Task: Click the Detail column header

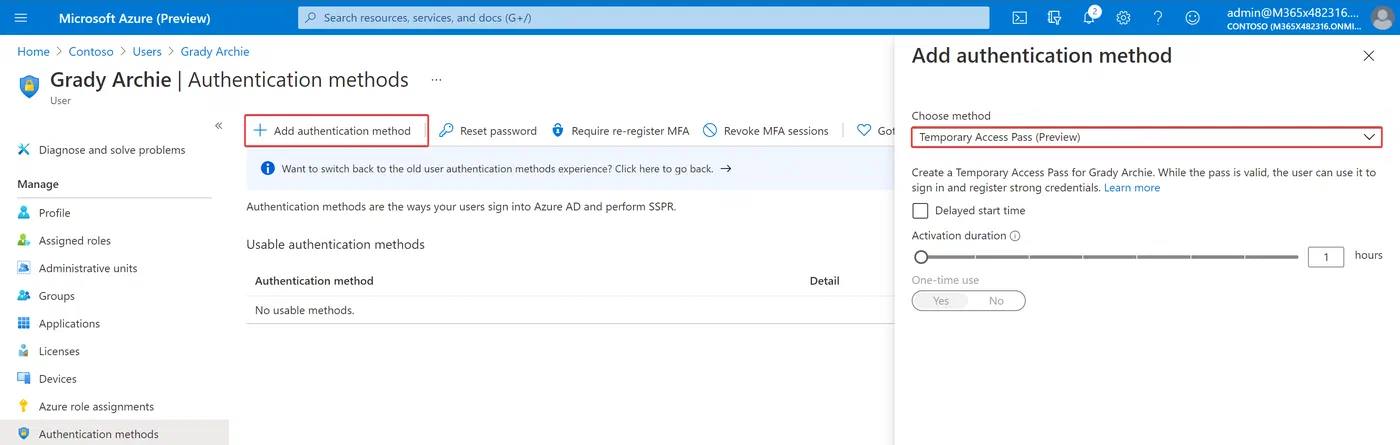Action: 824,281
